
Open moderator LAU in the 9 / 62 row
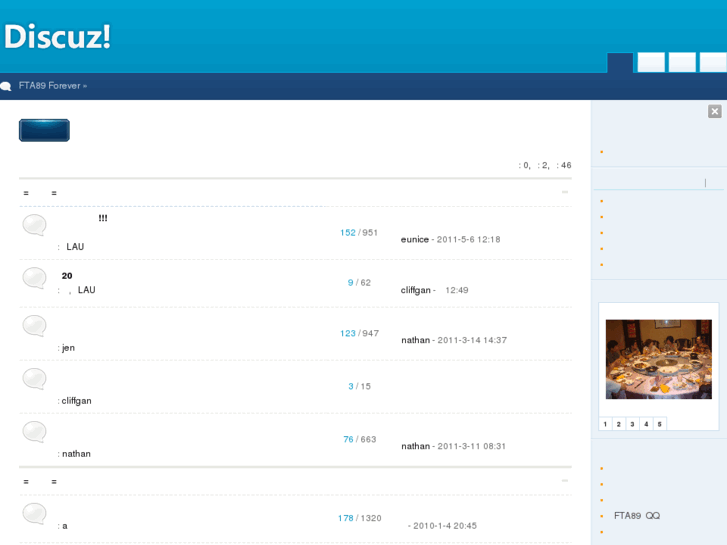pyautogui.click(x=87, y=290)
